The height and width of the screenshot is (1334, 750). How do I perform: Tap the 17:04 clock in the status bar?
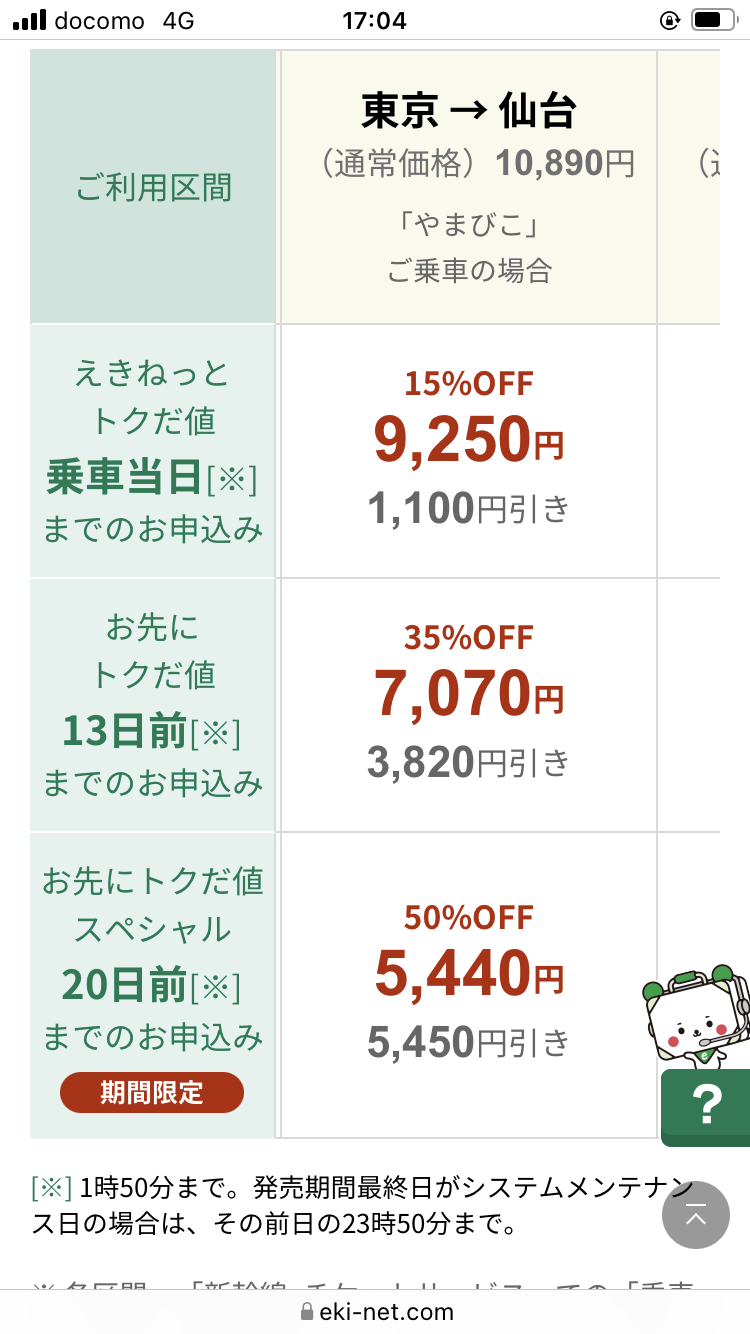(x=374, y=20)
